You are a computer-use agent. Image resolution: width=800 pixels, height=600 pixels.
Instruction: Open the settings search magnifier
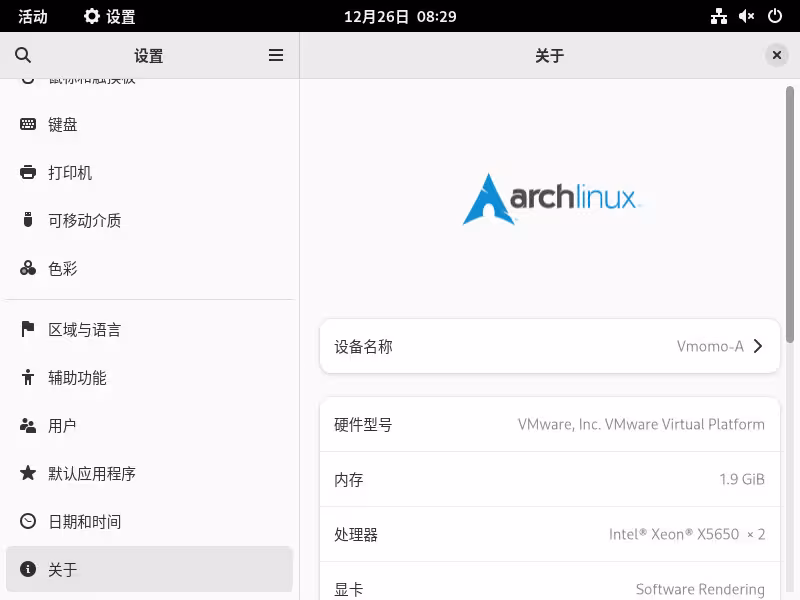tap(23, 55)
